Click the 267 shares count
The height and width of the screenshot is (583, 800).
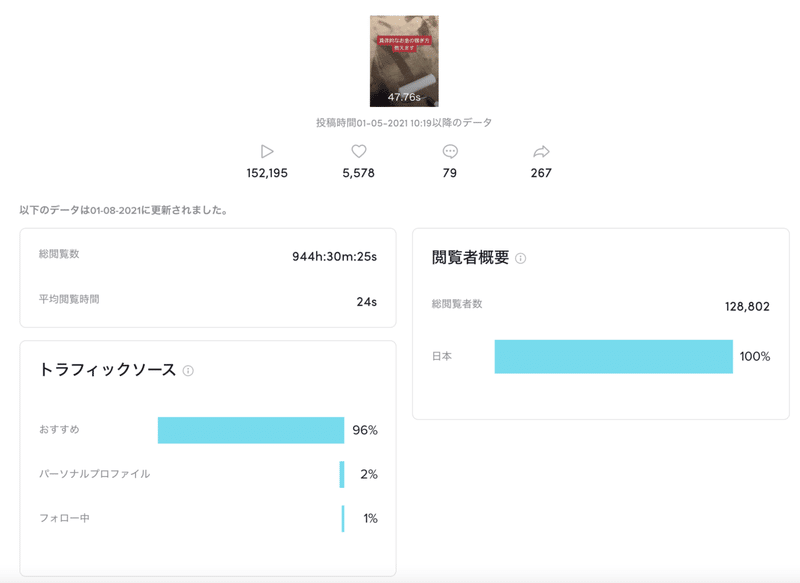[541, 173]
